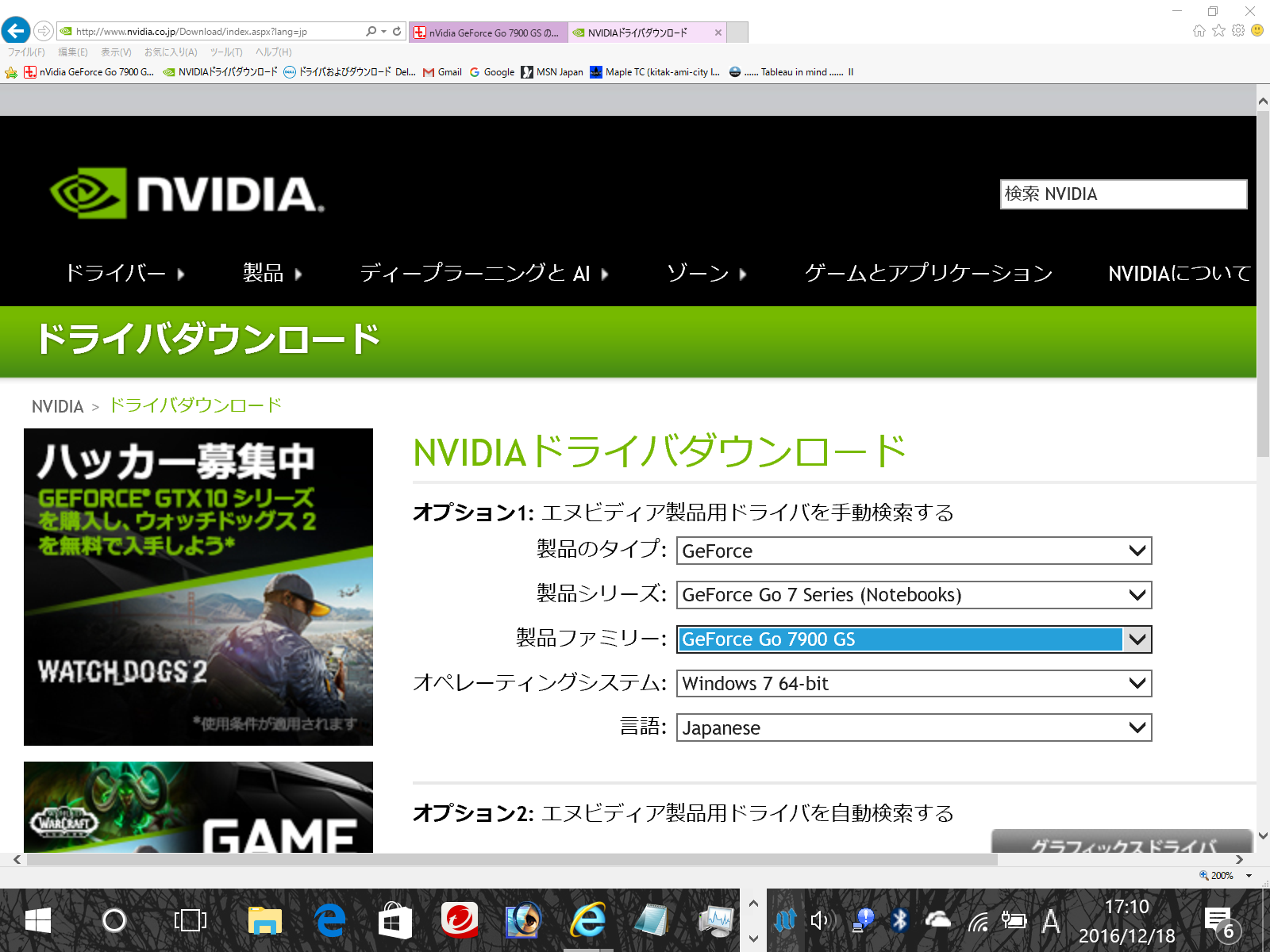Click the Bluetooth tray icon
The width and height of the screenshot is (1270, 952).
[899, 920]
